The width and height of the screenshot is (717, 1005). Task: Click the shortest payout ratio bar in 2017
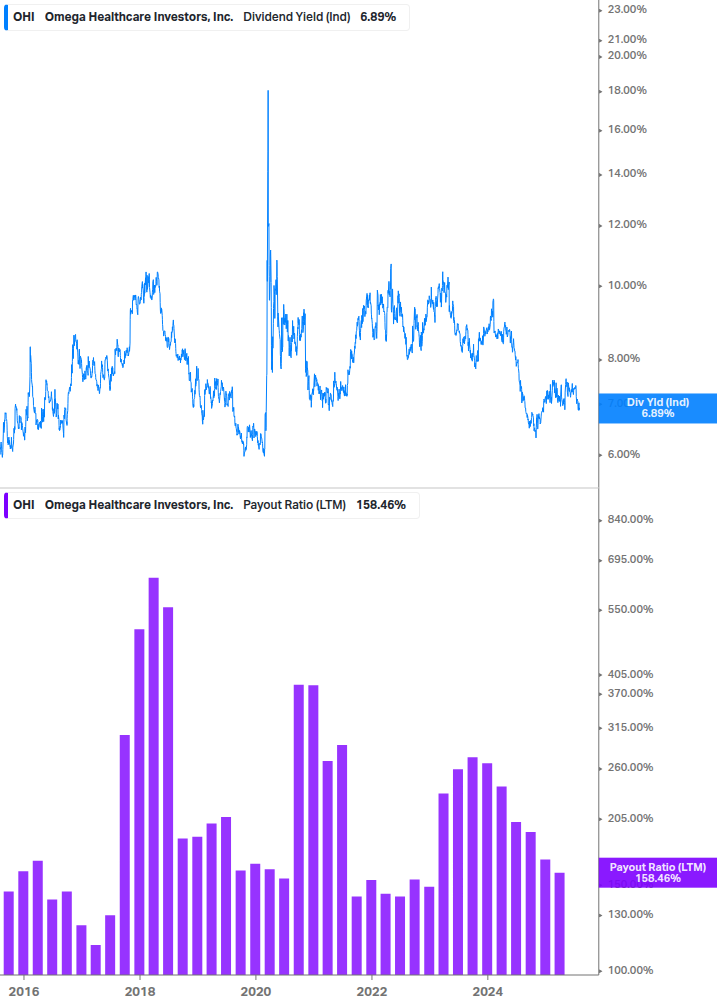point(95,960)
